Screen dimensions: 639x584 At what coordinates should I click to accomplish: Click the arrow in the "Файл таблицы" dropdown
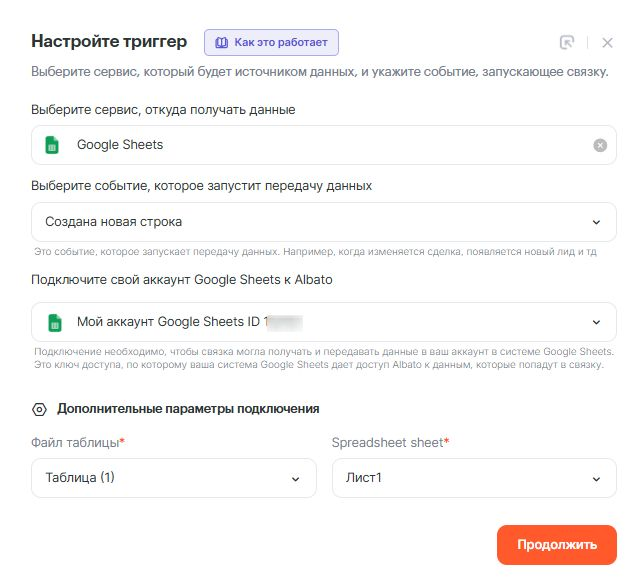click(295, 478)
